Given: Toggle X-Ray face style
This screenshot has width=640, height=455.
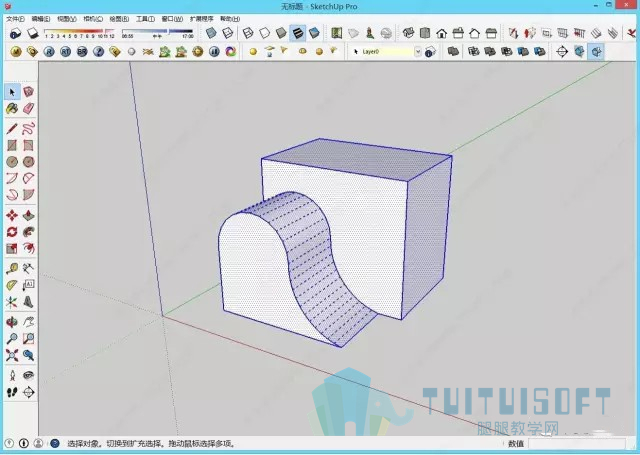Looking at the screenshot, I should pyautogui.click(x=211, y=33).
